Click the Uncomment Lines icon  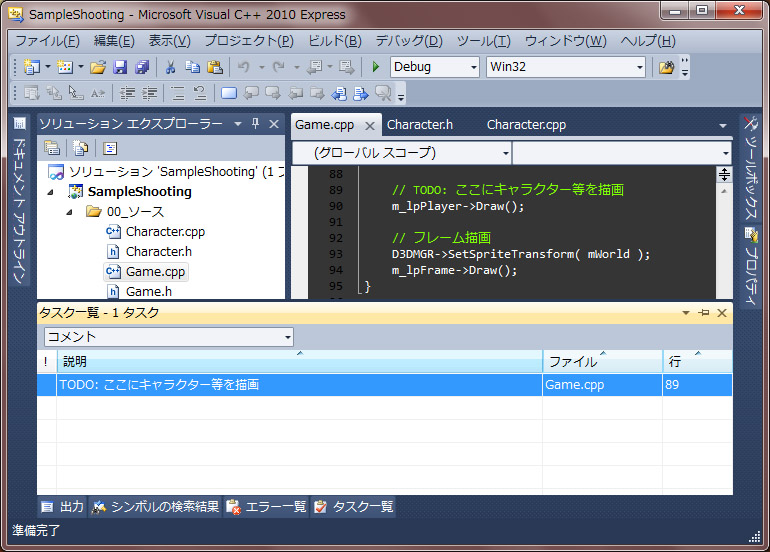point(200,93)
